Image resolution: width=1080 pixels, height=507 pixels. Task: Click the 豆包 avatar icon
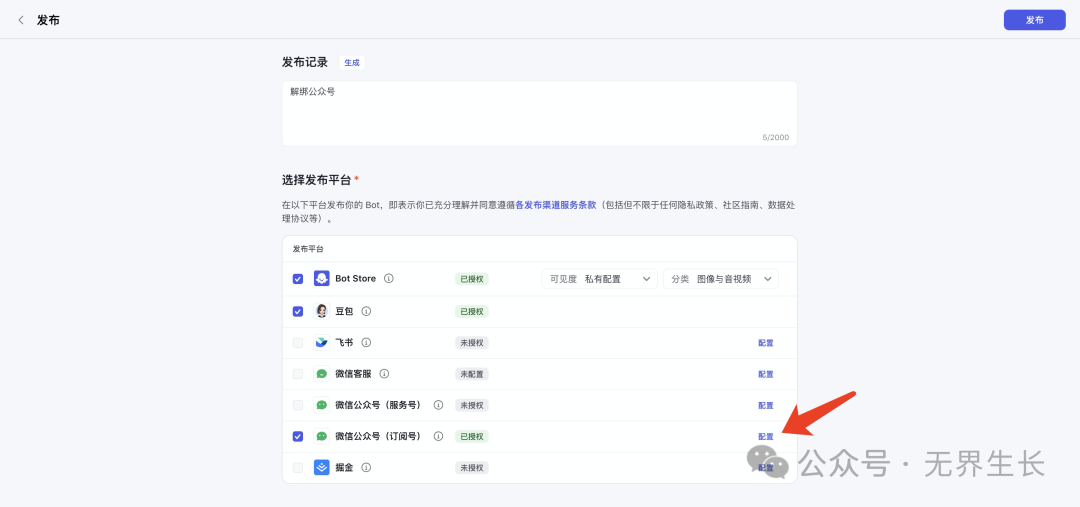coord(322,311)
